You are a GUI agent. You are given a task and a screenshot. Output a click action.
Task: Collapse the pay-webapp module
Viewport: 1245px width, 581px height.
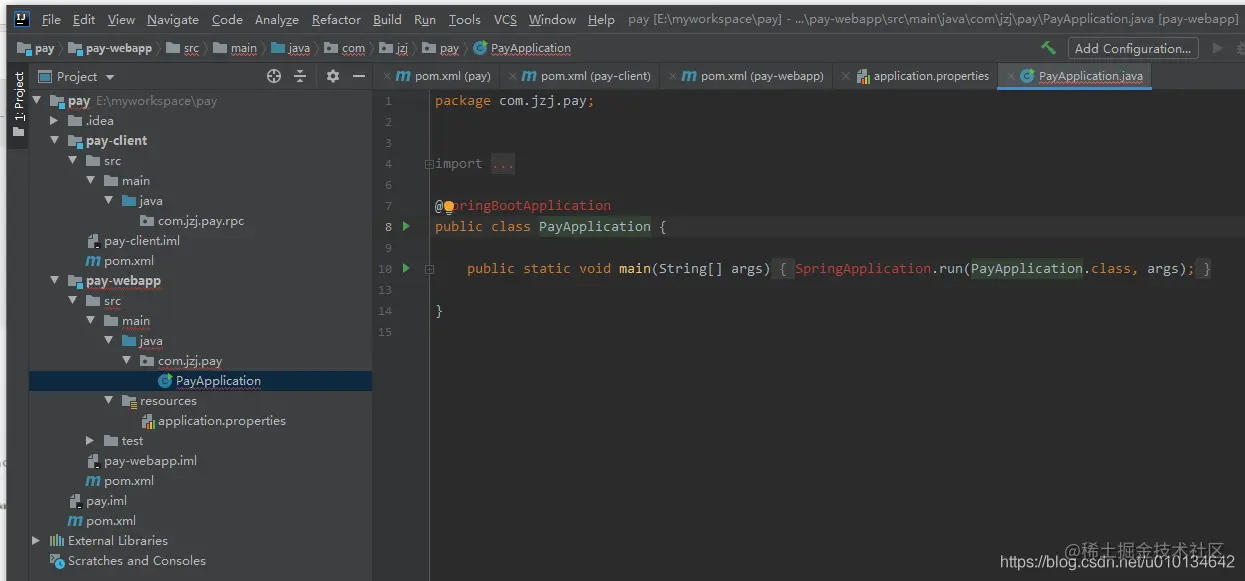tap(55, 281)
